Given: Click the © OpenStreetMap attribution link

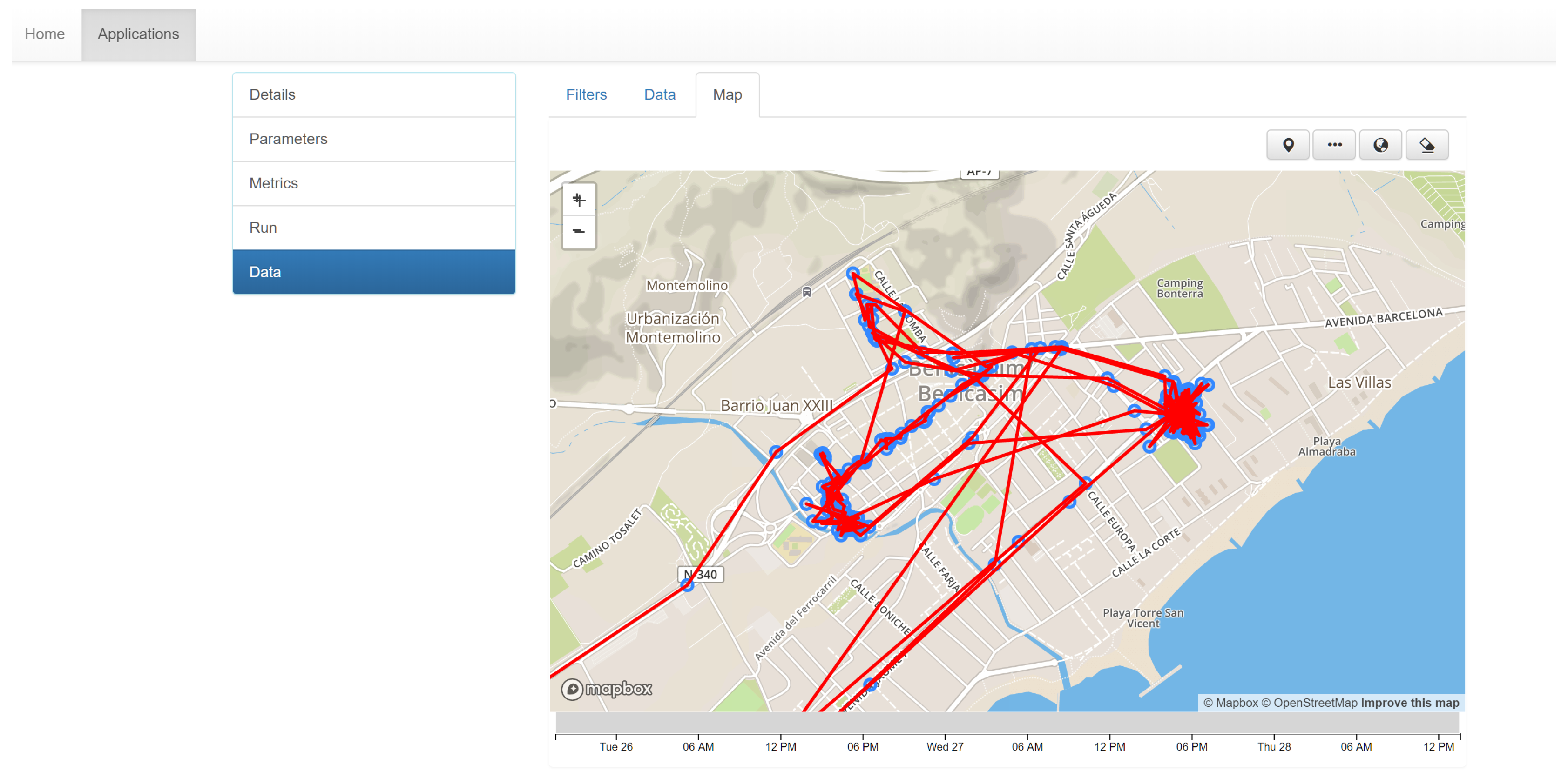Looking at the screenshot, I should (1309, 703).
